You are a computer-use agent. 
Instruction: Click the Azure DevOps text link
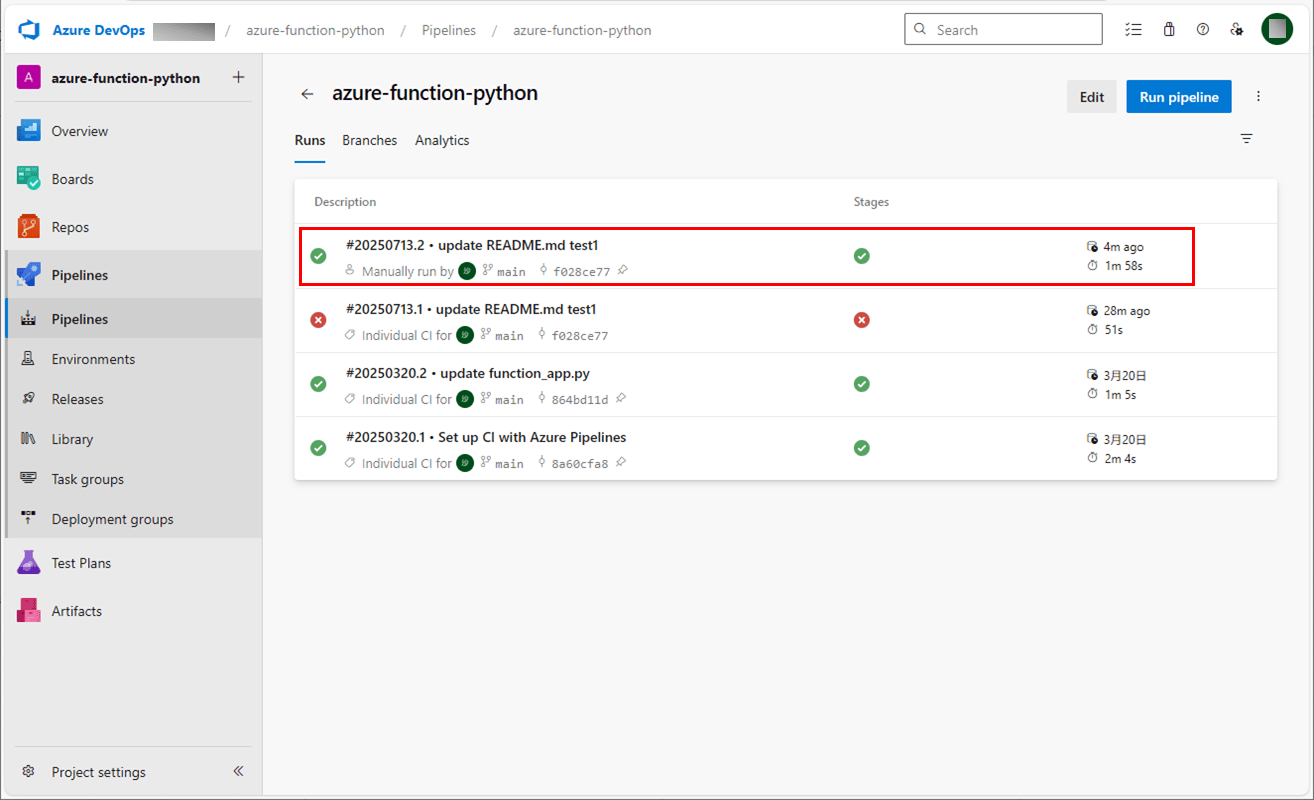[x=98, y=30]
